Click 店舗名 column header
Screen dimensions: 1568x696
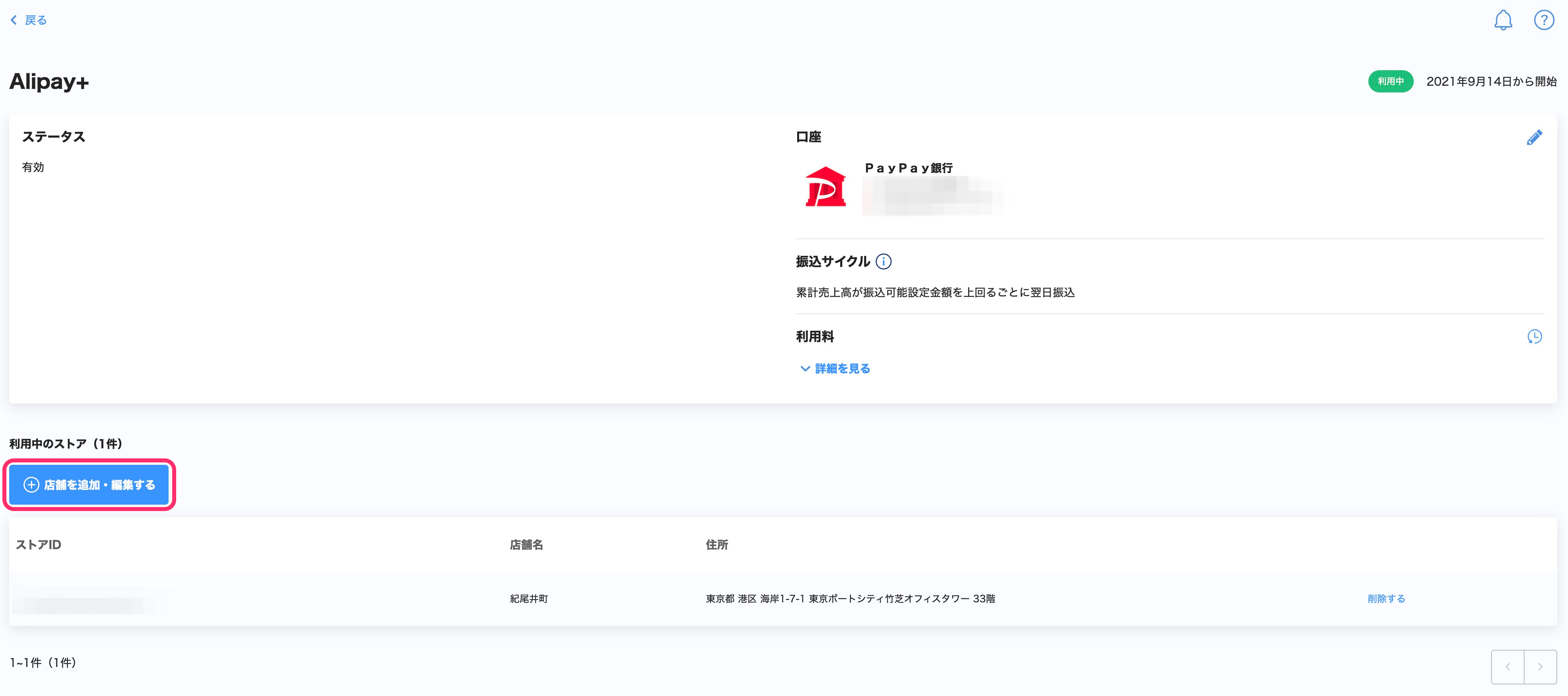pos(526,545)
